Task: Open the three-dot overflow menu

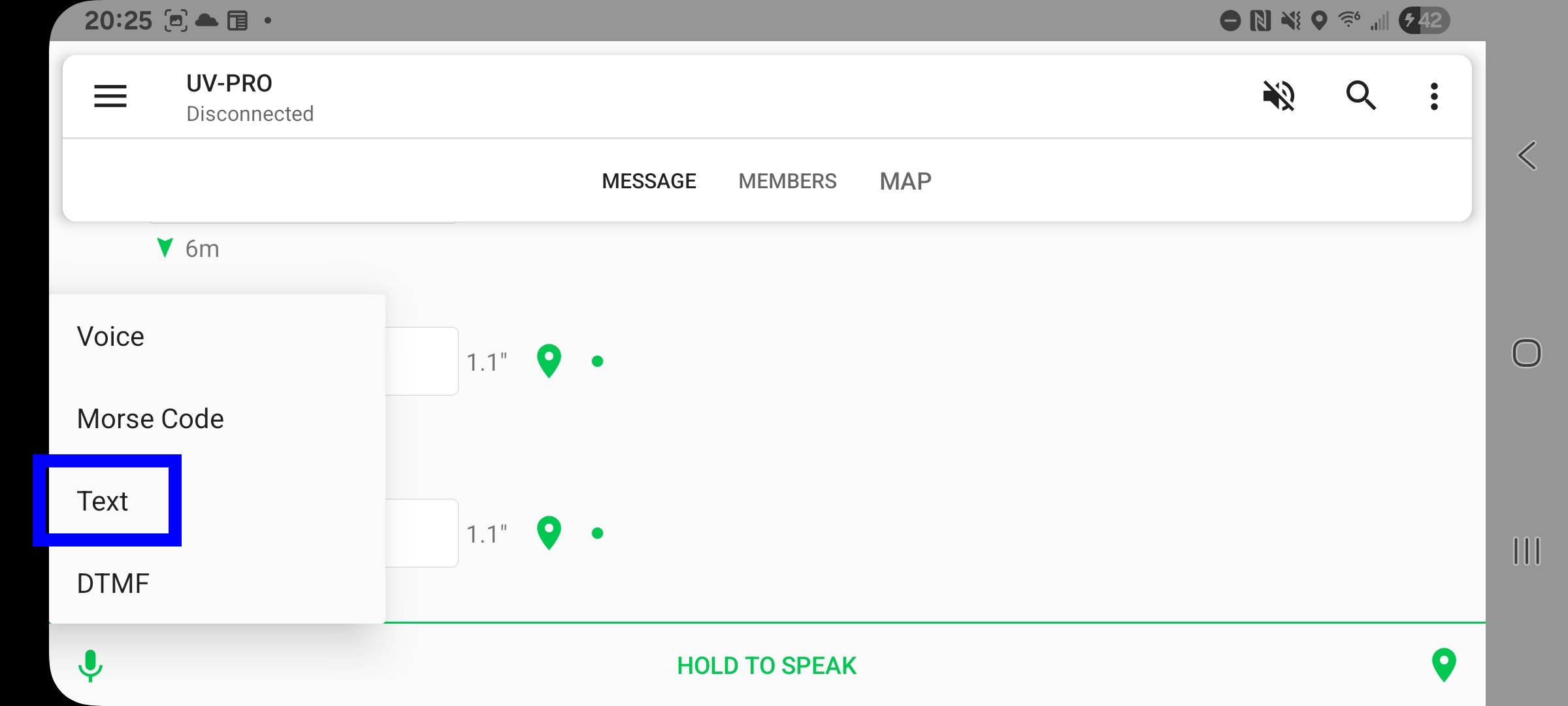Action: pyautogui.click(x=1434, y=96)
